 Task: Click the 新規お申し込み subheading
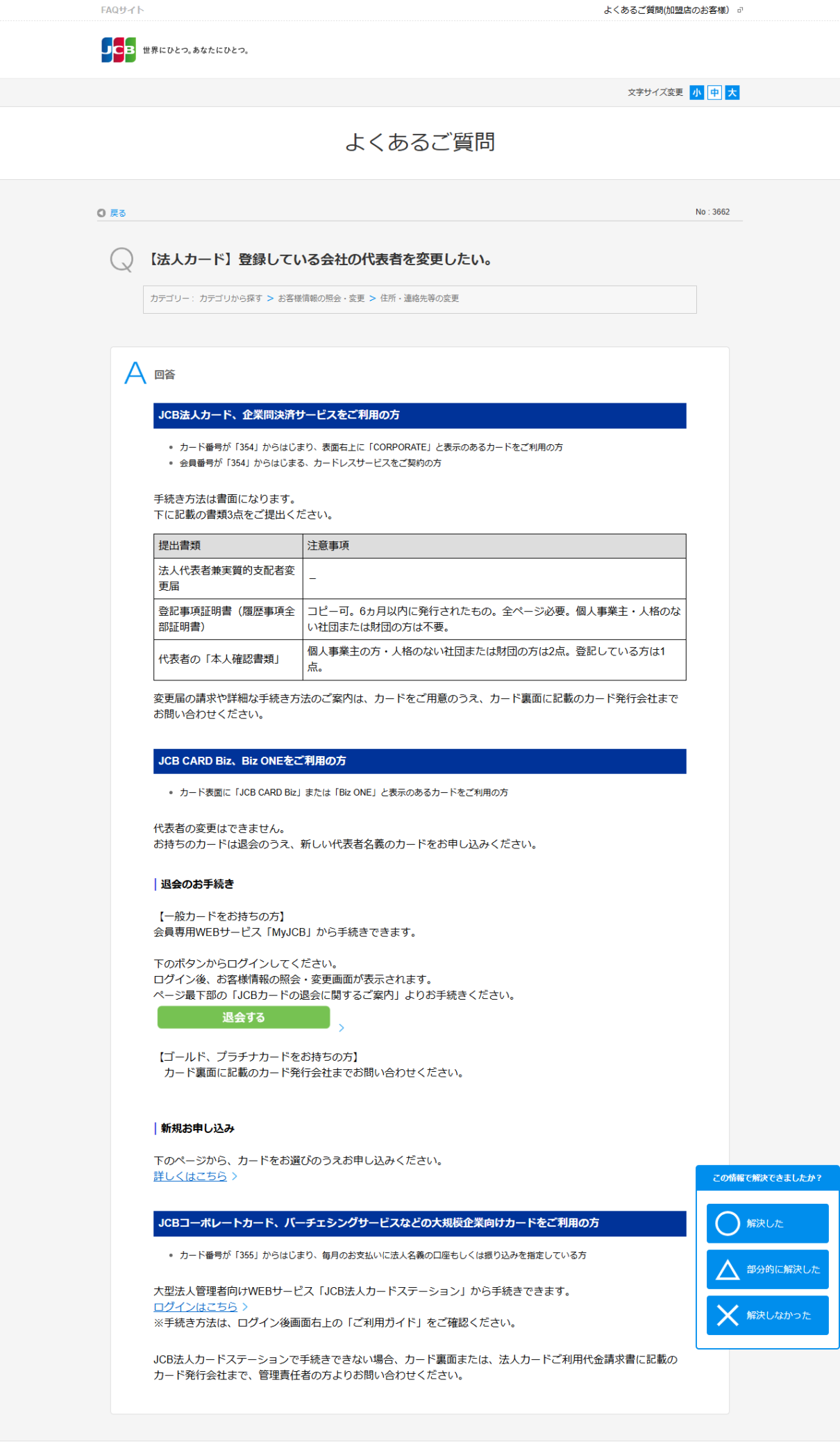point(197,1129)
